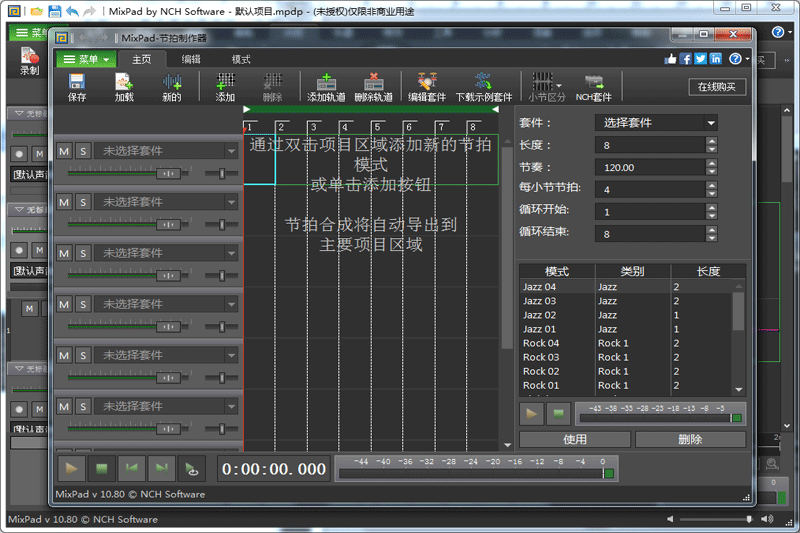
Task: Click the save icon in MixPad title bar
Action: pos(54,11)
